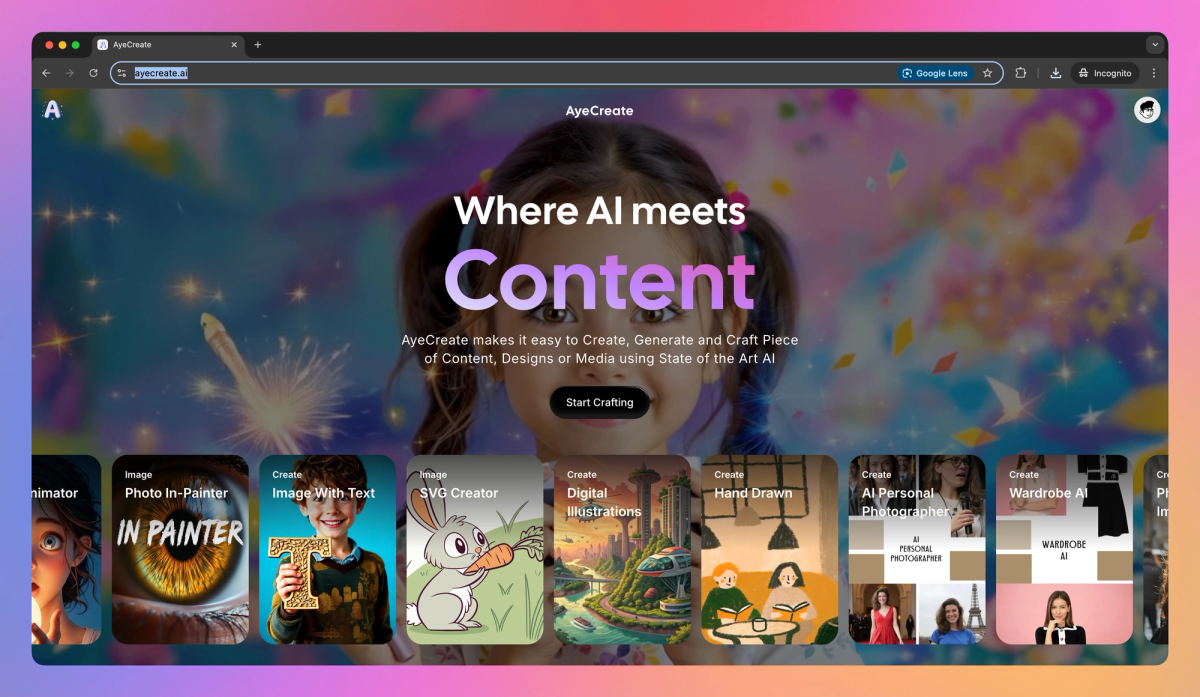
Task: Click the user avatar icon top-right
Action: [x=1146, y=110]
